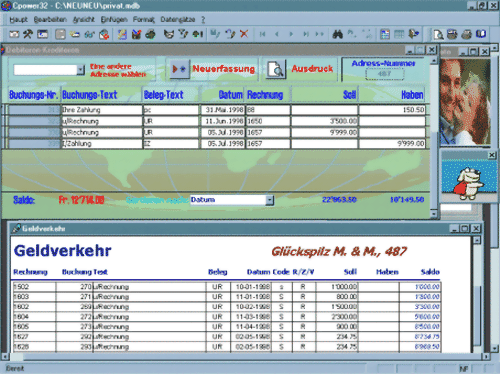The width and height of the screenshot is (500, 374).
Task: Click scroll up arrow in Geldverkehr window
Action: pyautogui.click(x=477, y=240)
